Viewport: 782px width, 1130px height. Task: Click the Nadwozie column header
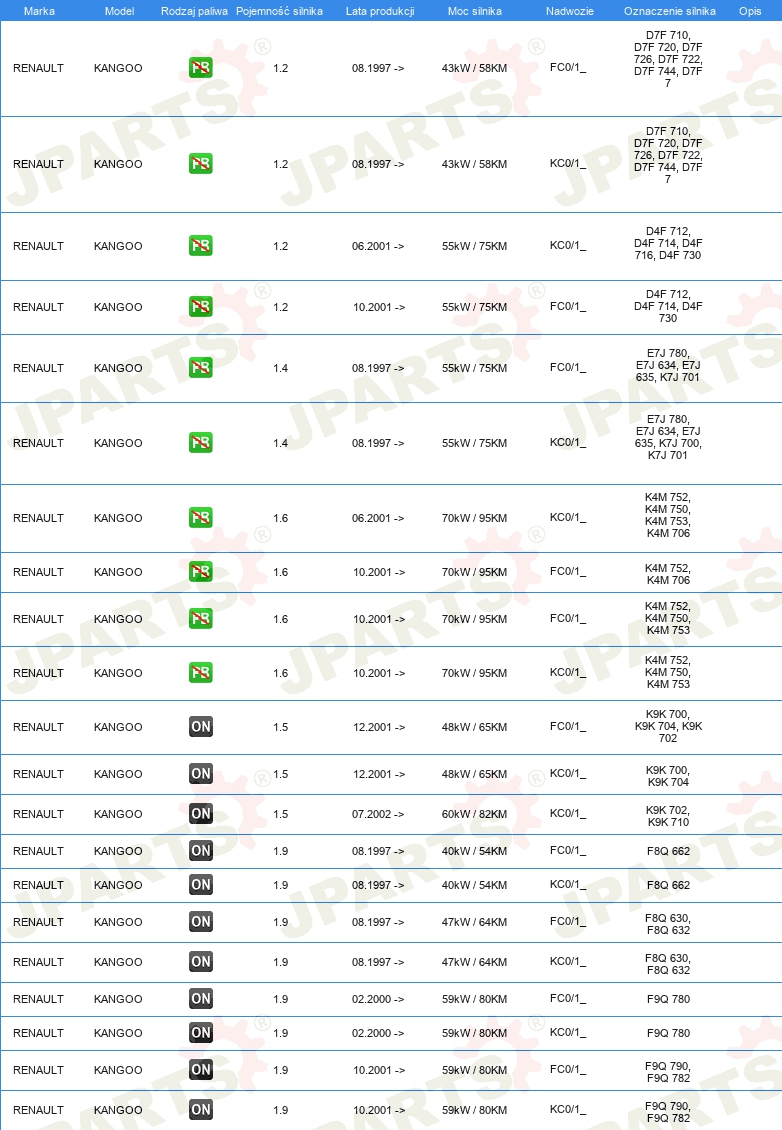pyautogui.click(x=569, y=11)
